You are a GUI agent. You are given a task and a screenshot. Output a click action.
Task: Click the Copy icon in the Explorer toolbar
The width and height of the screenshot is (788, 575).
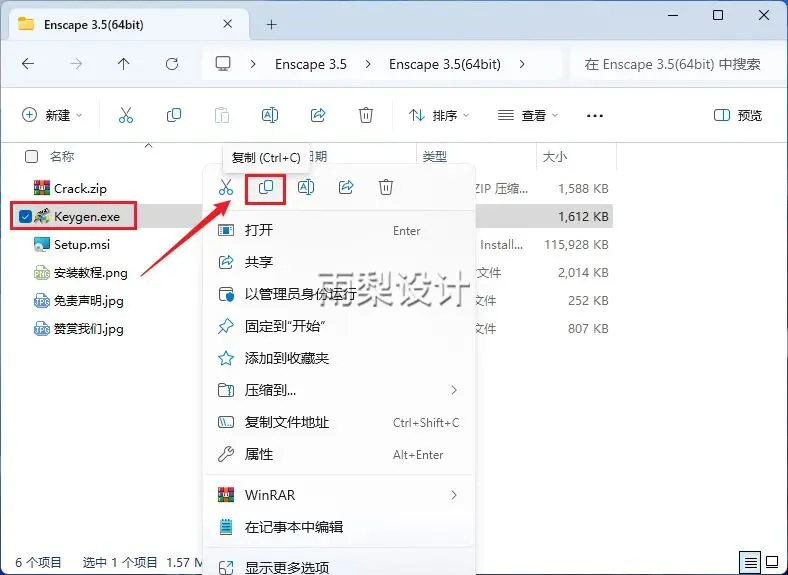point(174,116)
